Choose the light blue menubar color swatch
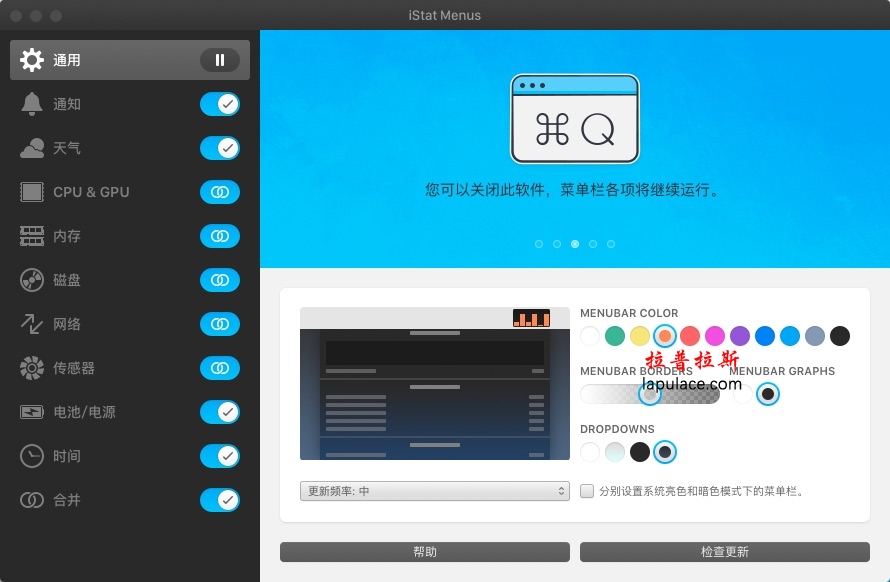 [x=790, y=336]
